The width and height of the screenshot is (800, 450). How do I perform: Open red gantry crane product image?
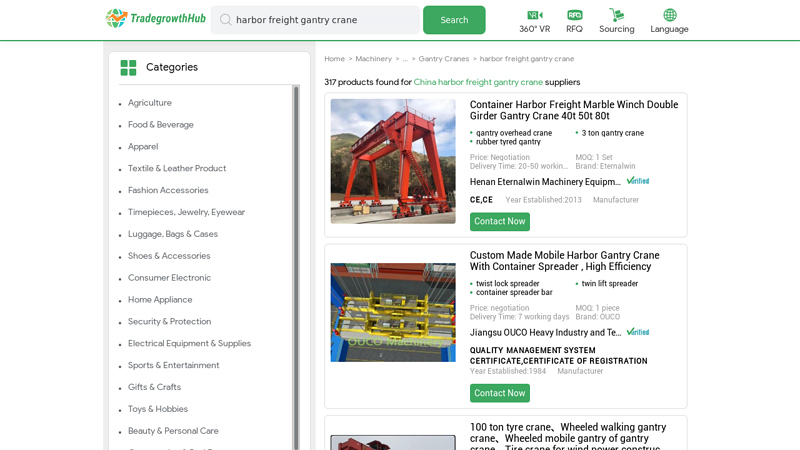(393, 161)
